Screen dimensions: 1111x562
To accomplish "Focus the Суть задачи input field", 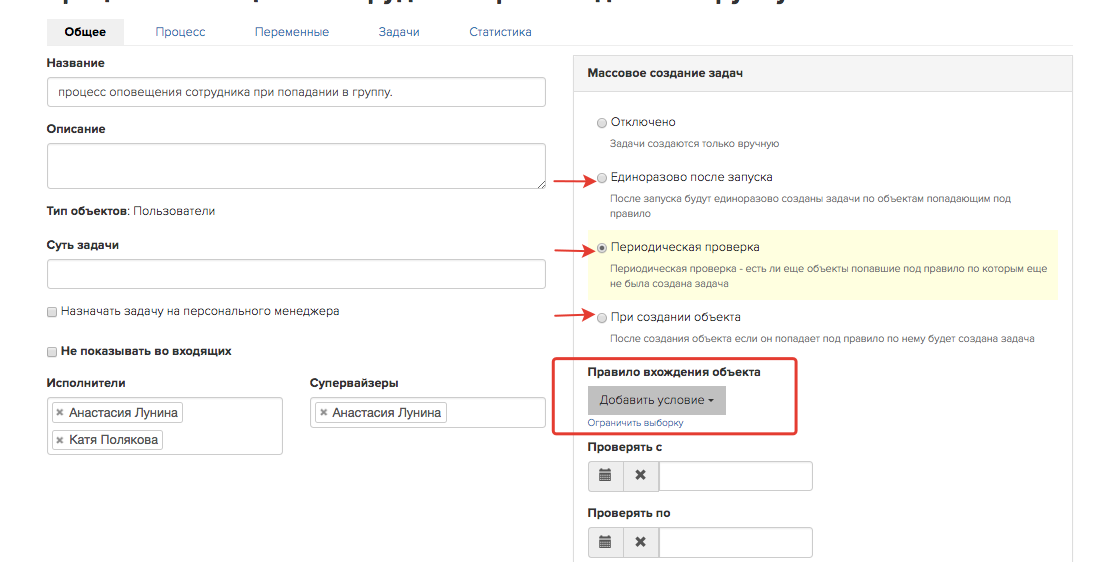I will click(x=296, y=274).
